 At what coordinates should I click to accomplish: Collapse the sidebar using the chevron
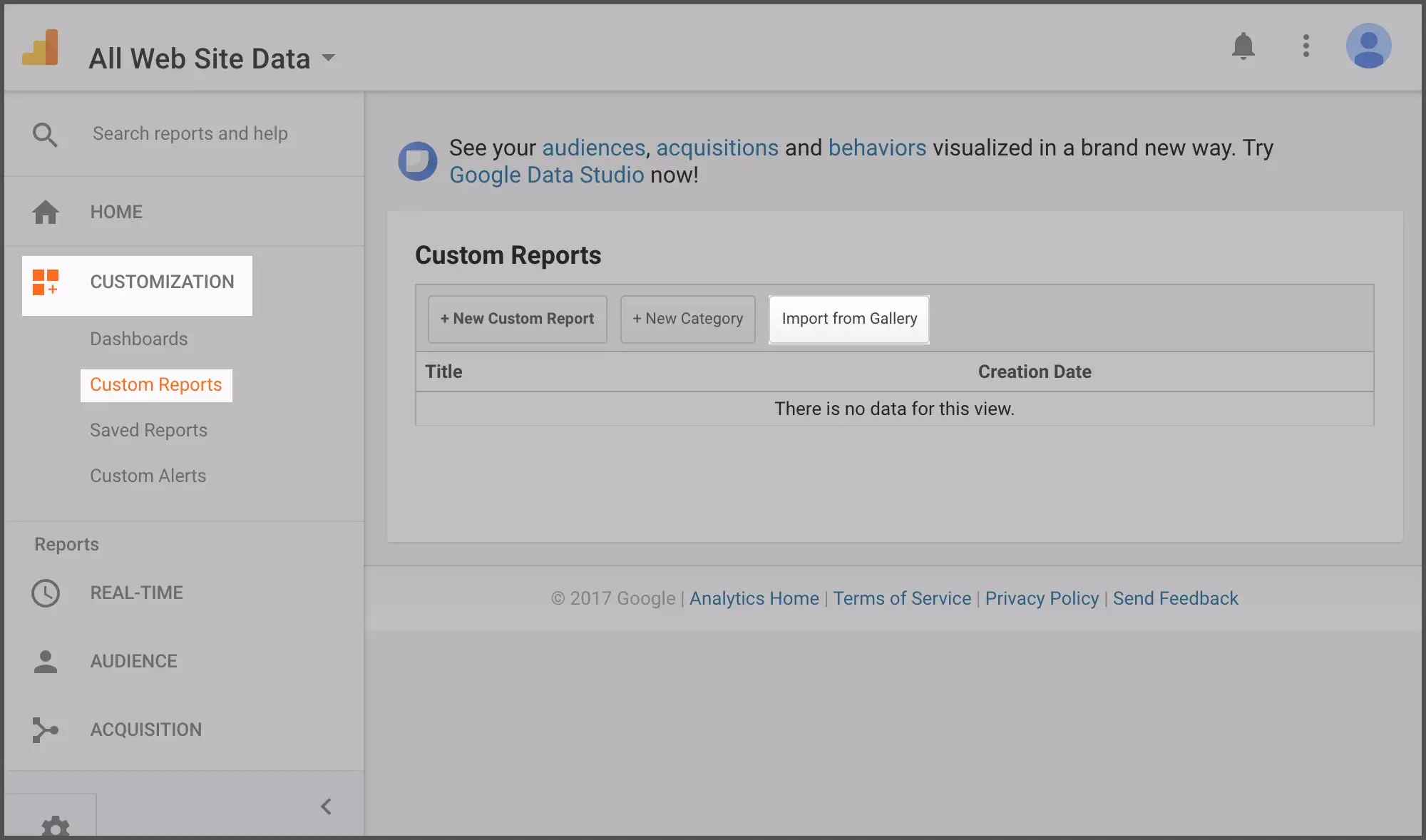pyautogui.click(x=327, y=806)
